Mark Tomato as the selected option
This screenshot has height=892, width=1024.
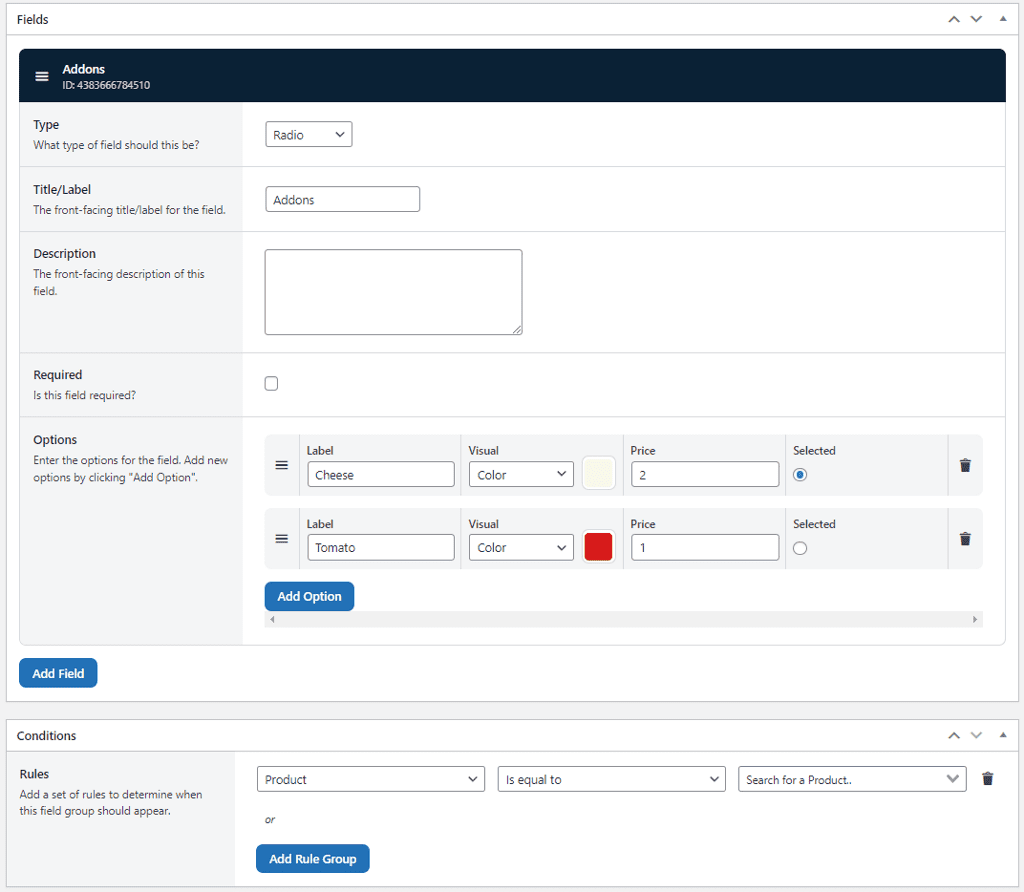point(800,548)
